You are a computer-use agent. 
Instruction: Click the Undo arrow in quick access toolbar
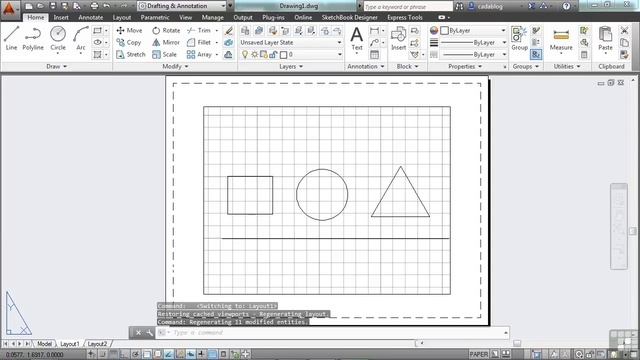pyautogui.click(x=107, y=6)
